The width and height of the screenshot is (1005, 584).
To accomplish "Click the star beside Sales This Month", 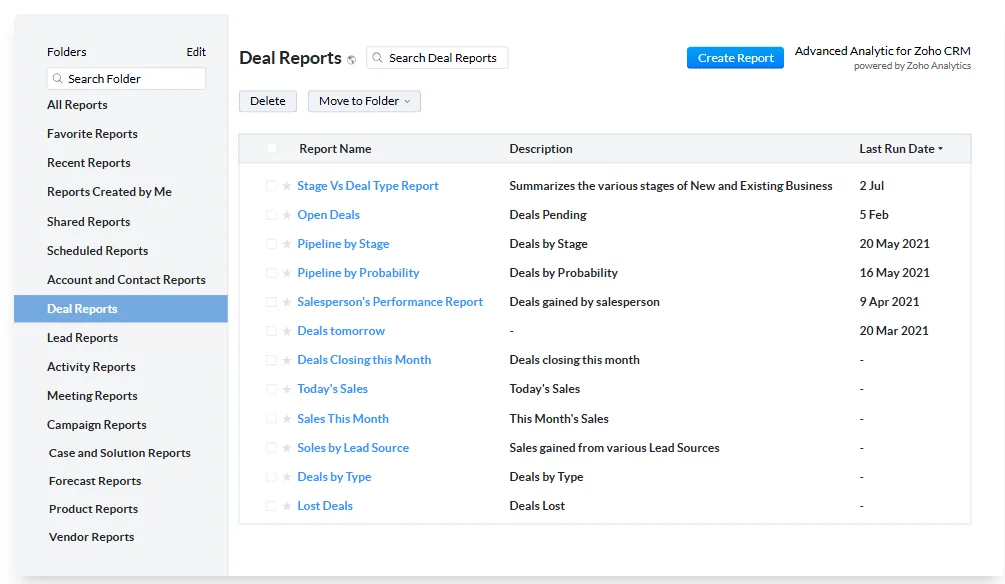I will [x=286, y=418].
